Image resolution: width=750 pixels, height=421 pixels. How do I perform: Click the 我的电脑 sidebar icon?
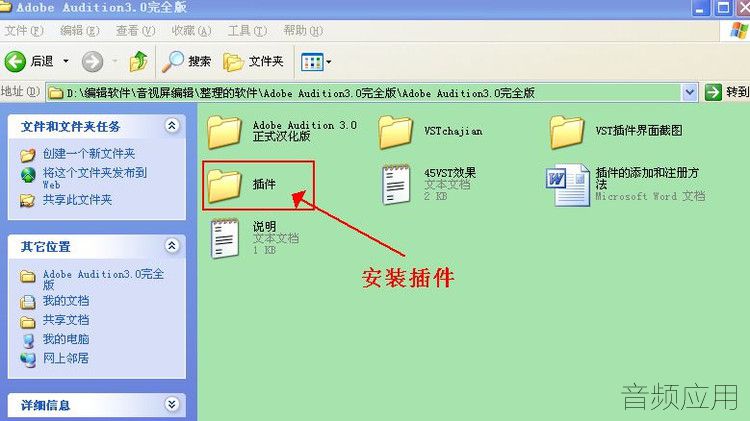coord(29,340)
